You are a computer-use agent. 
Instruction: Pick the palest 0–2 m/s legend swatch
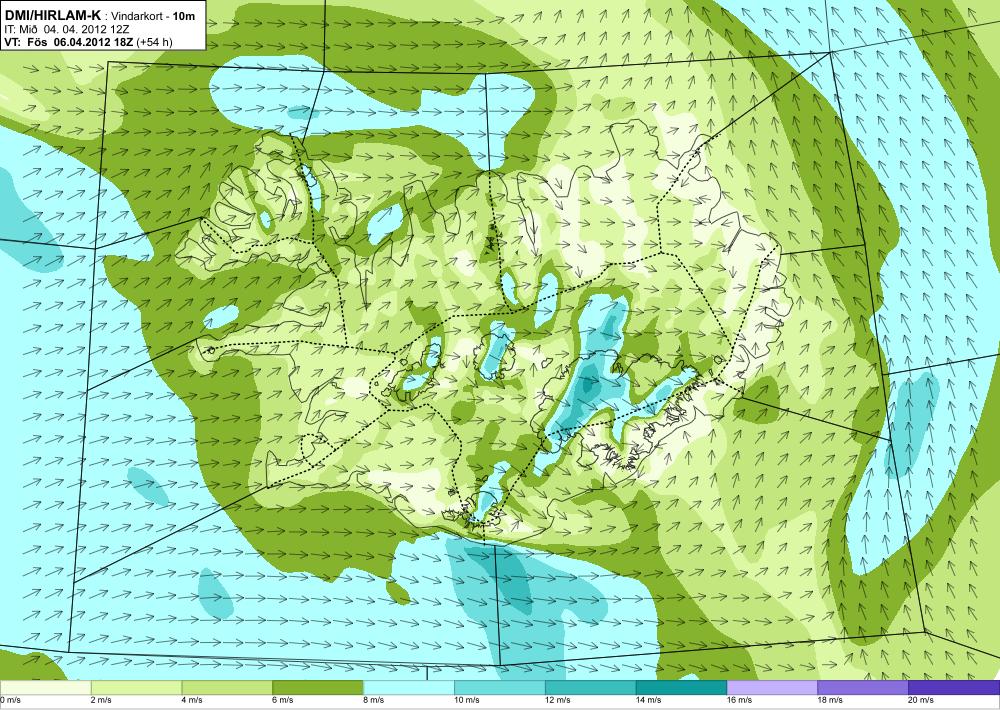click(x=45, y=688)
